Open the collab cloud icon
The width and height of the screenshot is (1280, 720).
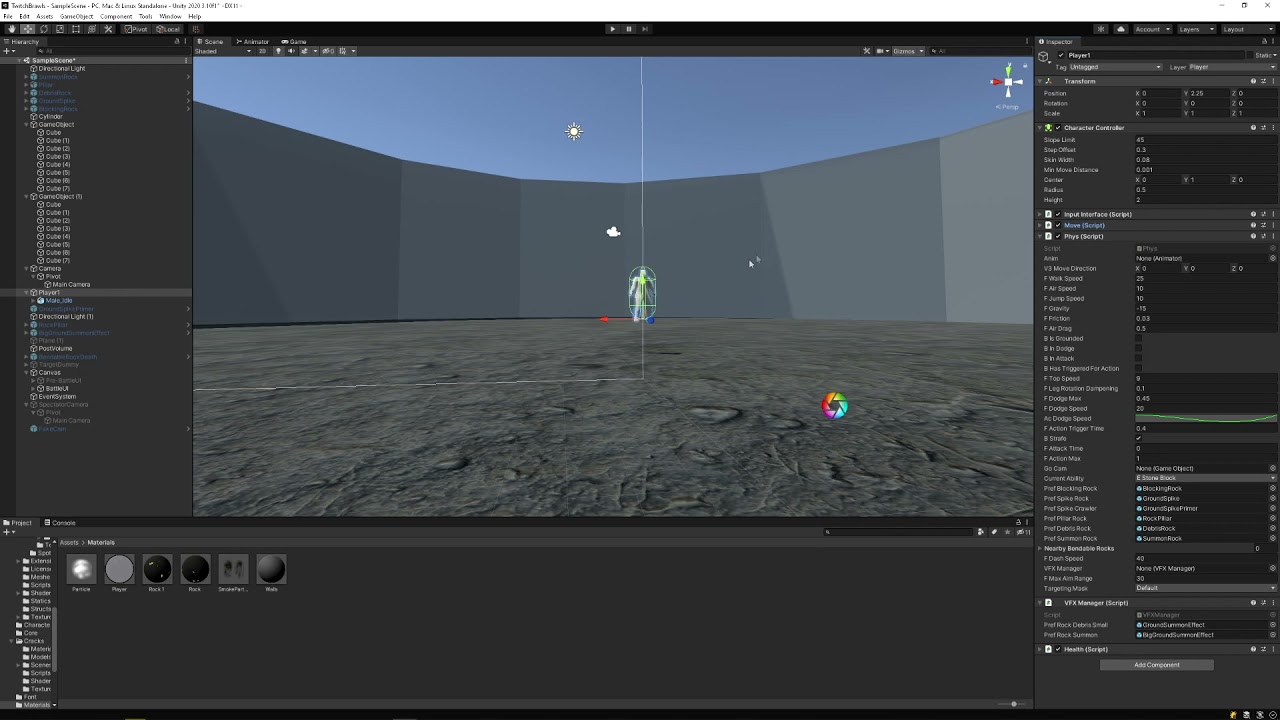pyautogui.click(x=1121, y=29)
